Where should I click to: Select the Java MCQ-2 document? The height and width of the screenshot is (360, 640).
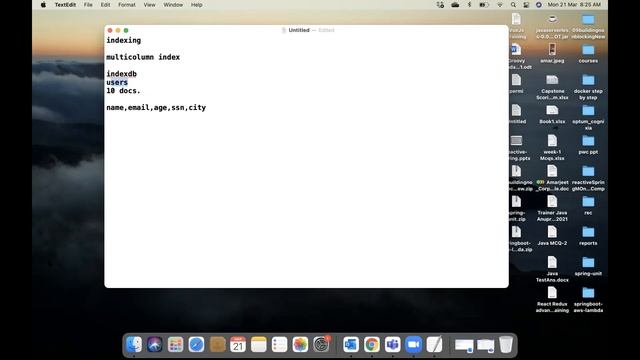click(x=552, y=236)
